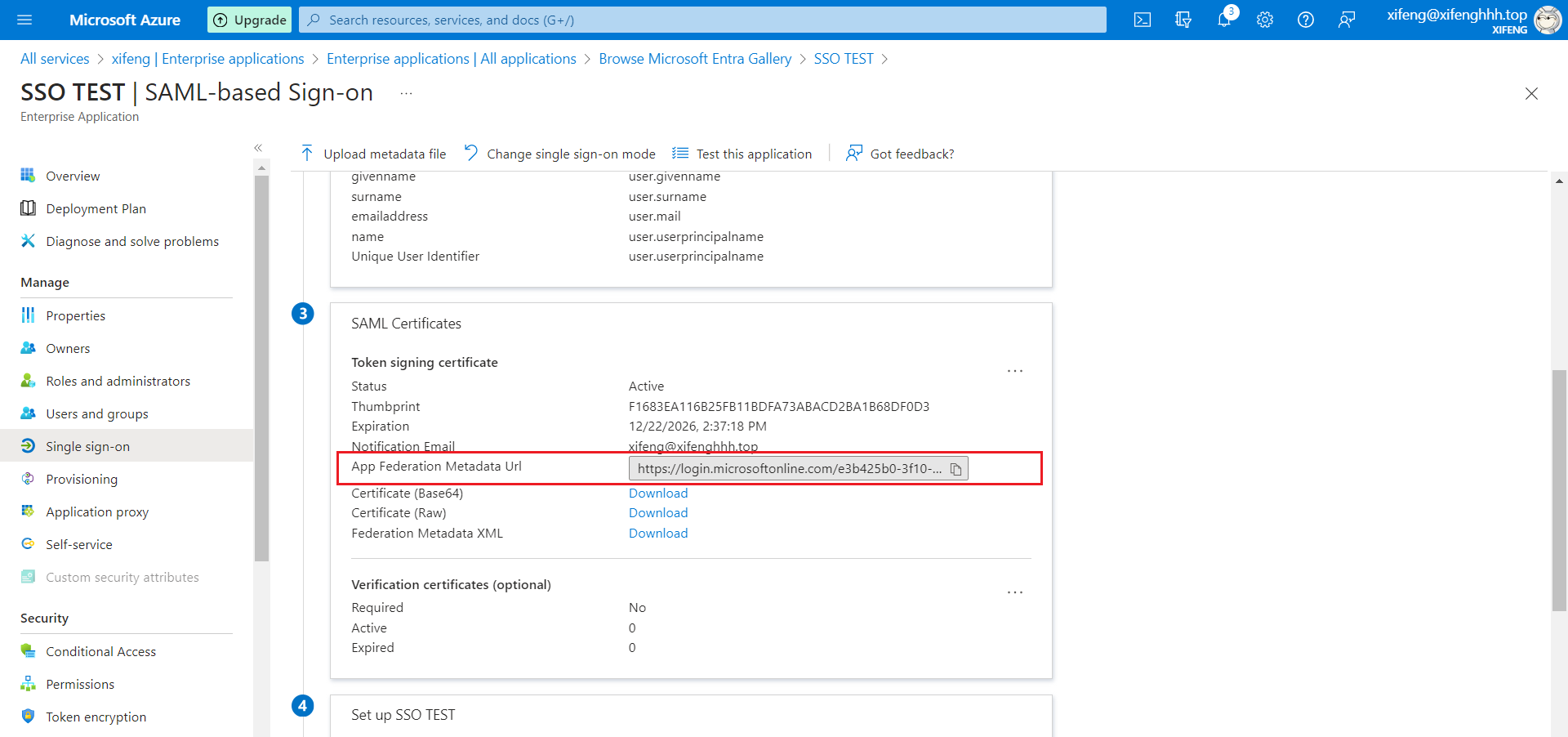Image resolution: width=1568 pixels, height=737 pixels.
Task: Click the sidebar vertical scrollbar
Action: [x=261, y=368]
